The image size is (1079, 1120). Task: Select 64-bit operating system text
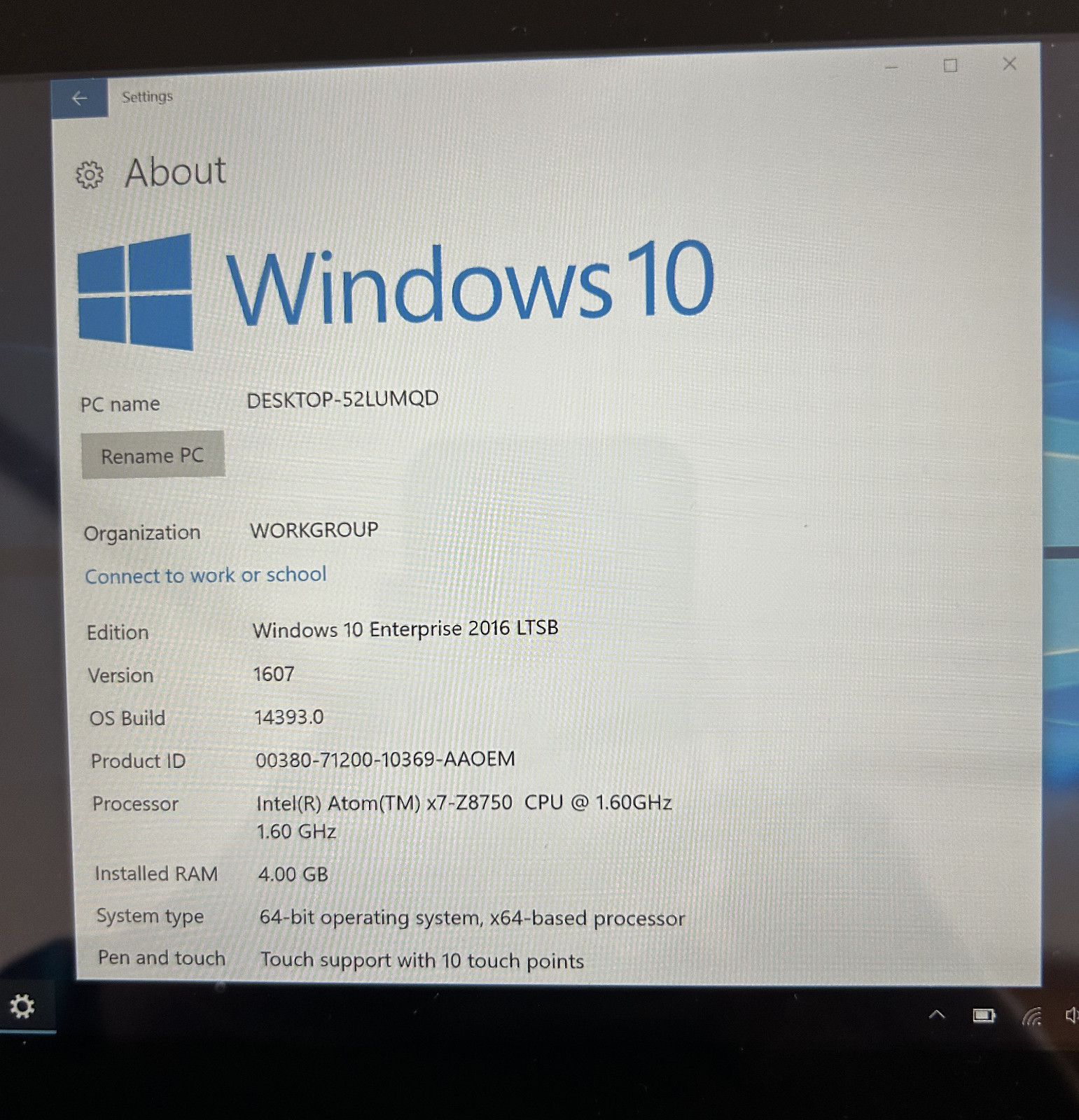click(x=472, y=918)
